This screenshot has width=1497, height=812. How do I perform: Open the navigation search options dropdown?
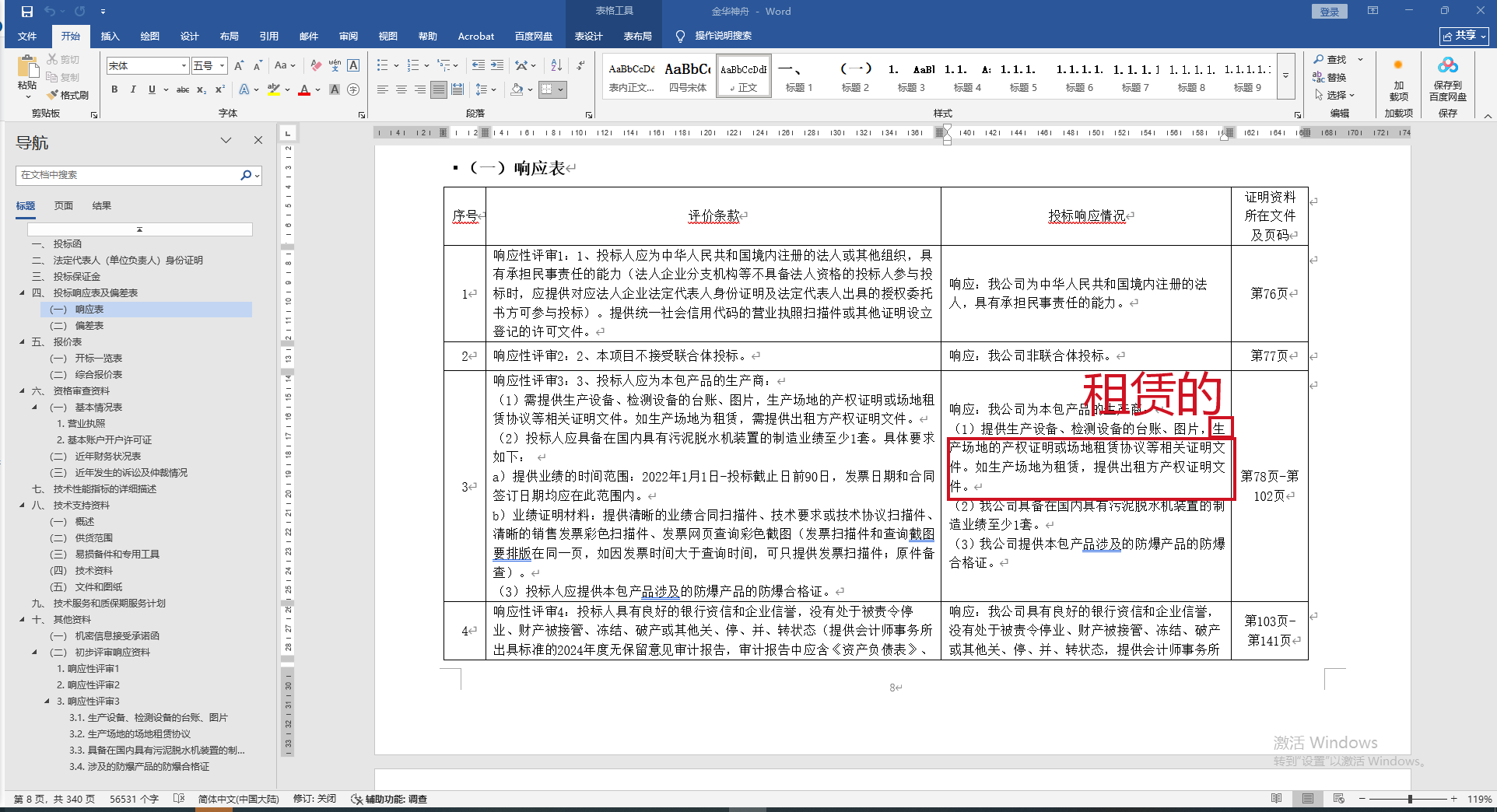coord(257,176)
